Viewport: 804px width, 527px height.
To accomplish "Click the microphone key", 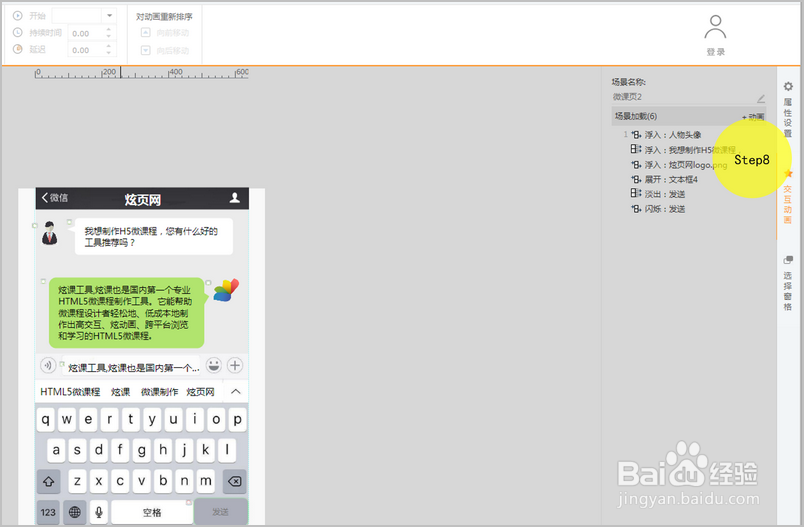I will (99, 512).
